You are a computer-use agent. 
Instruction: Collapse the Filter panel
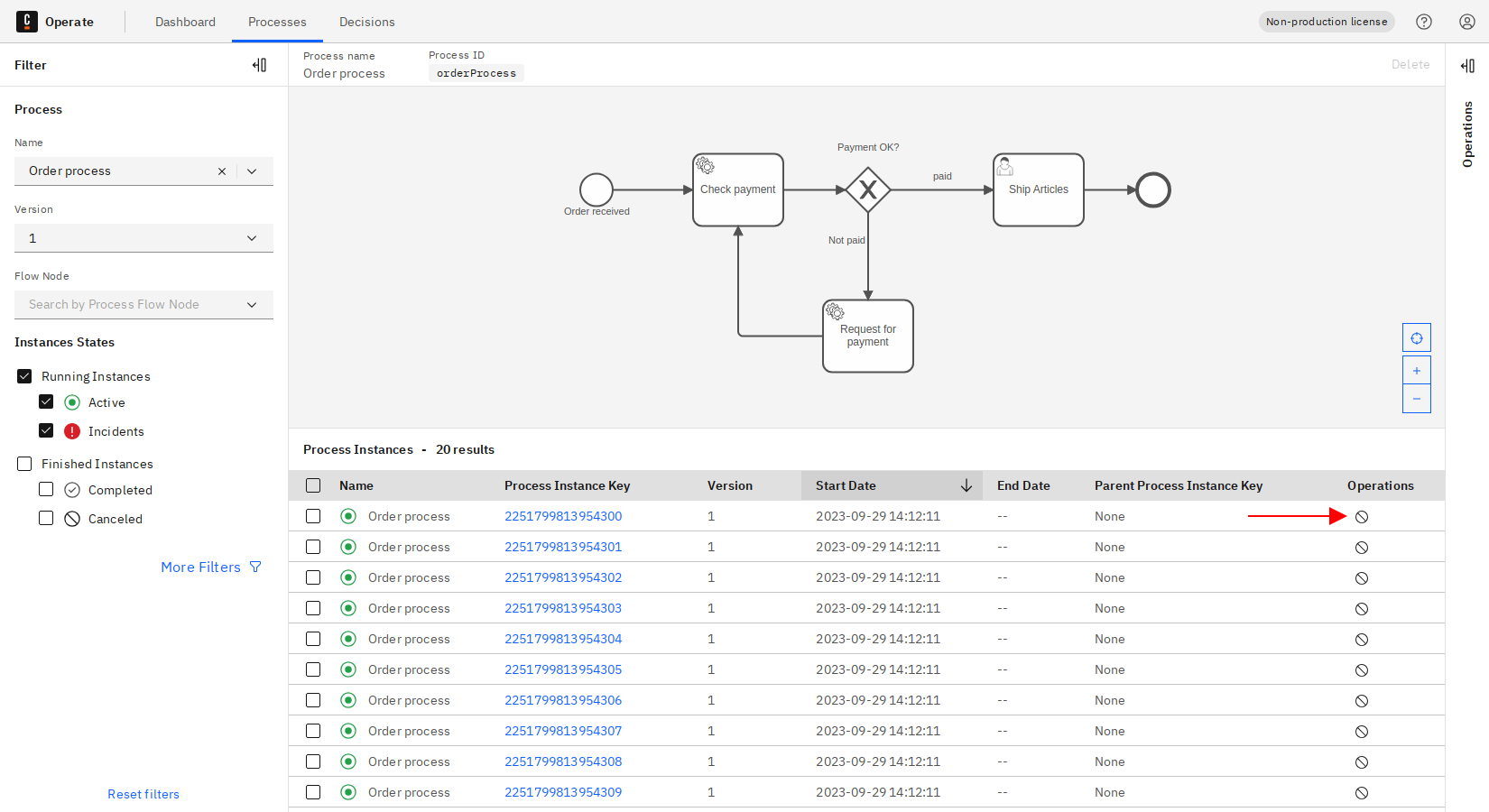(260, 64)
